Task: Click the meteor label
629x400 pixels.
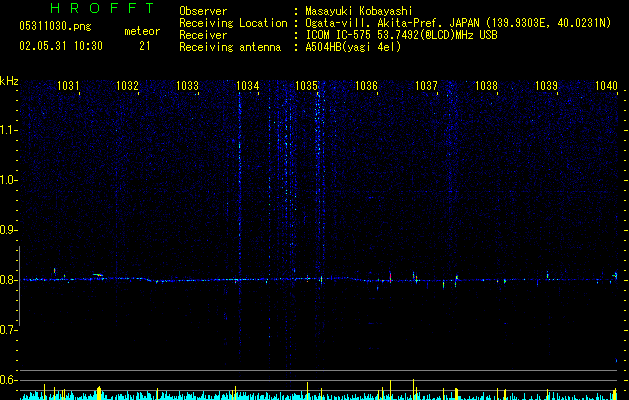Action: point(142,31)
